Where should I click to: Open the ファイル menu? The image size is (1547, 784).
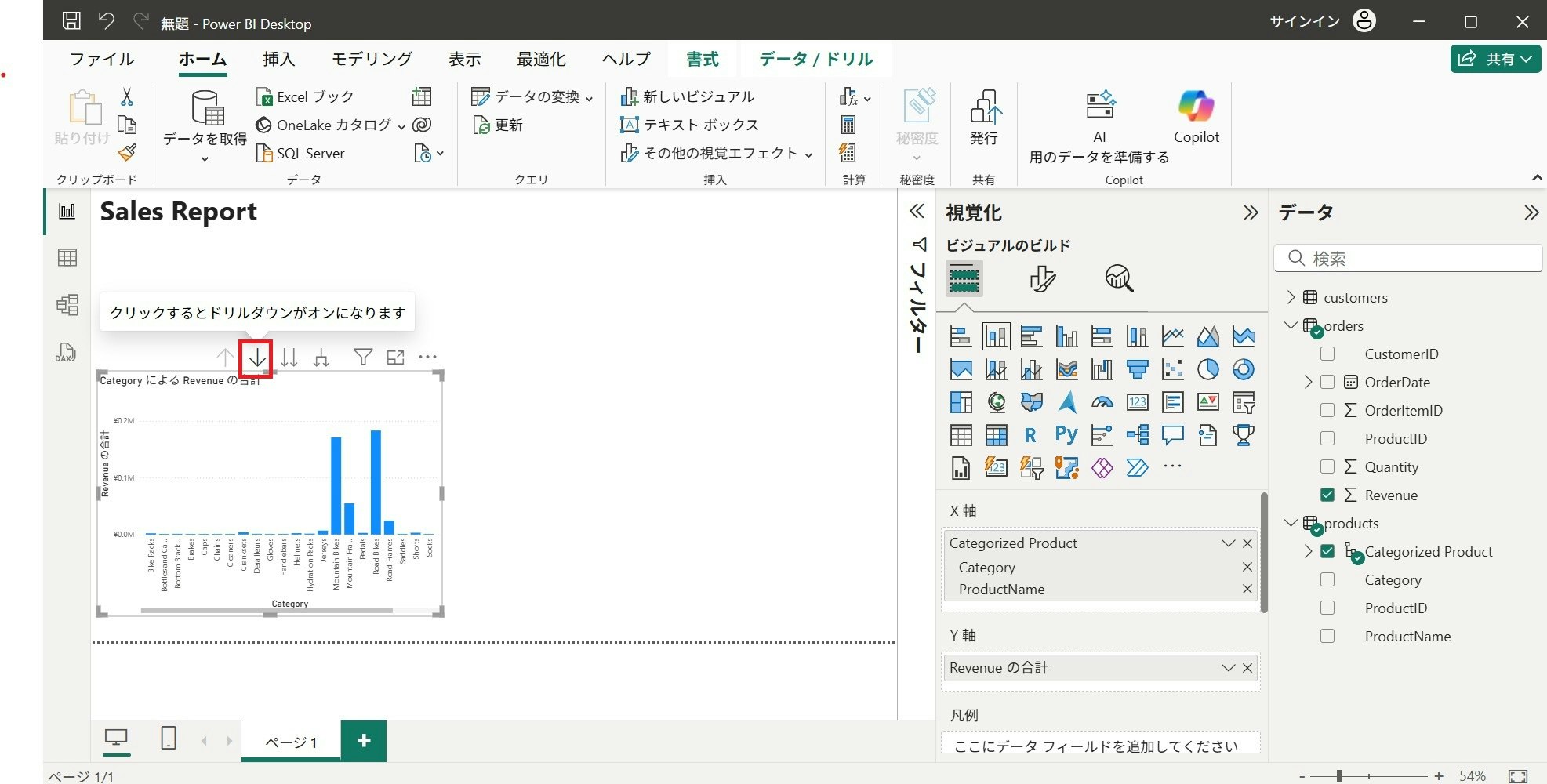tap(102, 59)
